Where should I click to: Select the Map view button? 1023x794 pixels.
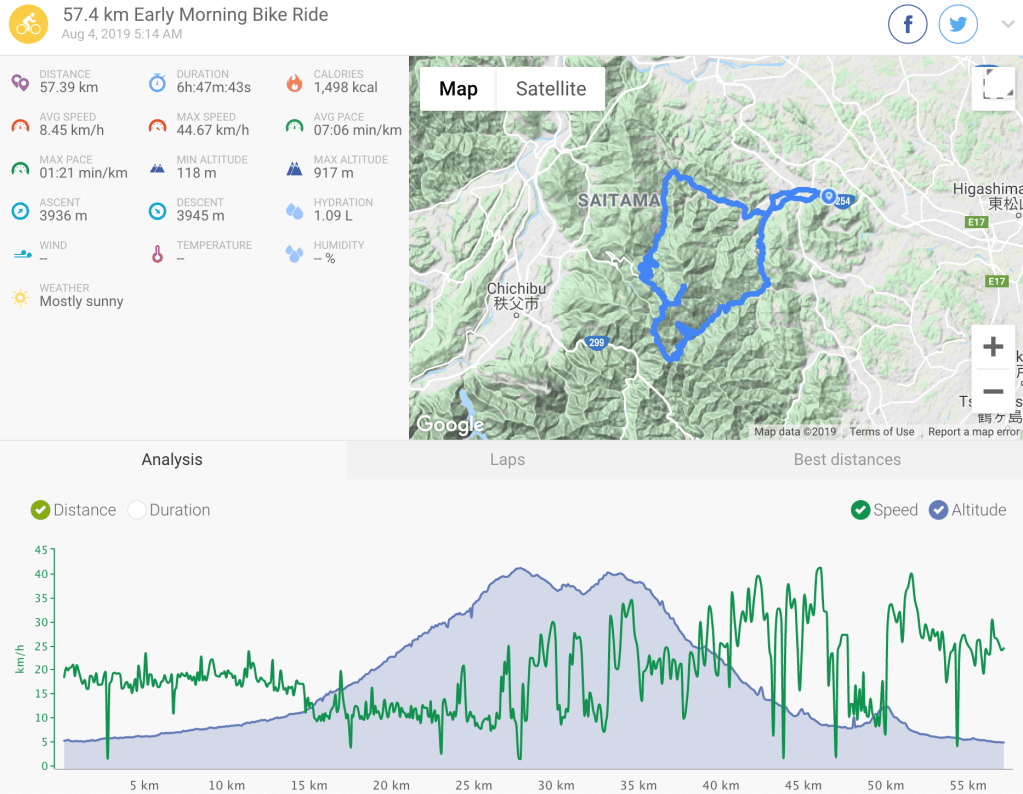click(x=458, y=89)
